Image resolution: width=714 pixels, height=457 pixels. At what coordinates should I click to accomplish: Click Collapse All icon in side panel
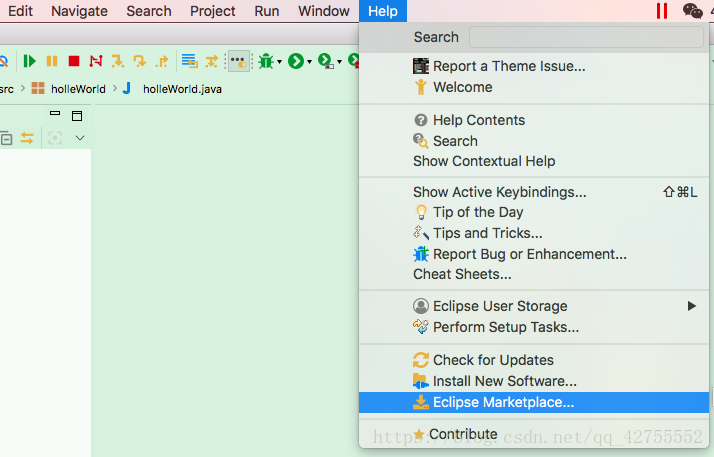click(6, 138)
